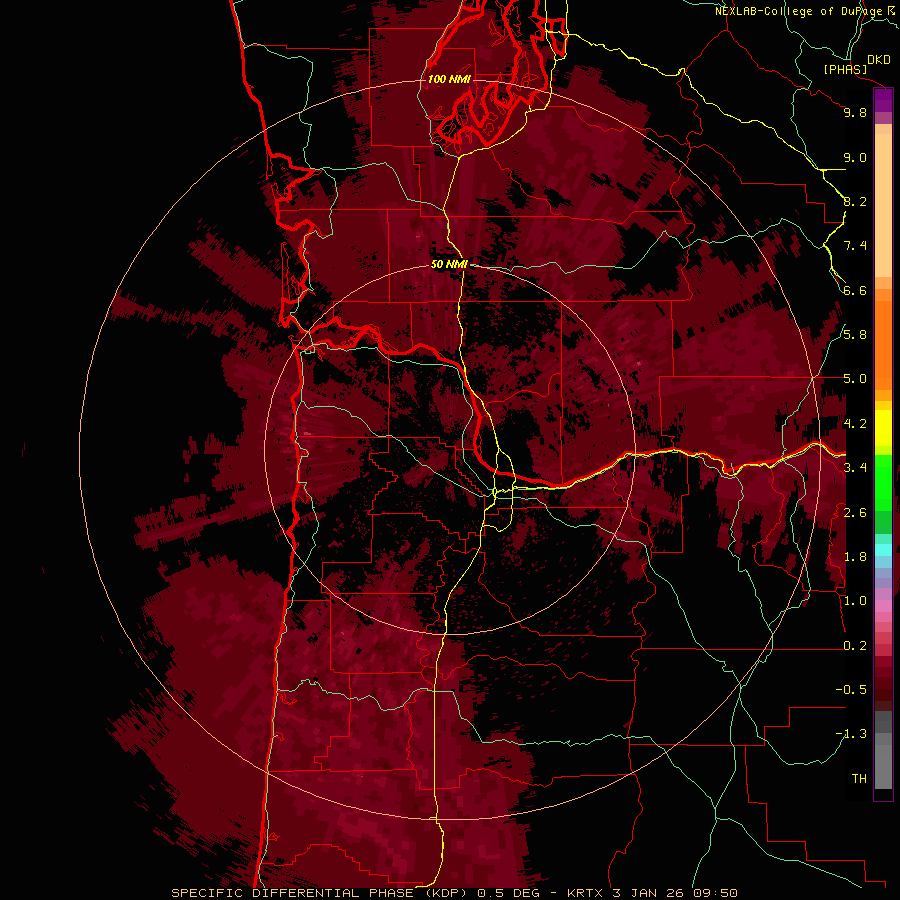Click the yellow segment of the color bar
This screenshot has width=900, height=900.
click(883, 428)
